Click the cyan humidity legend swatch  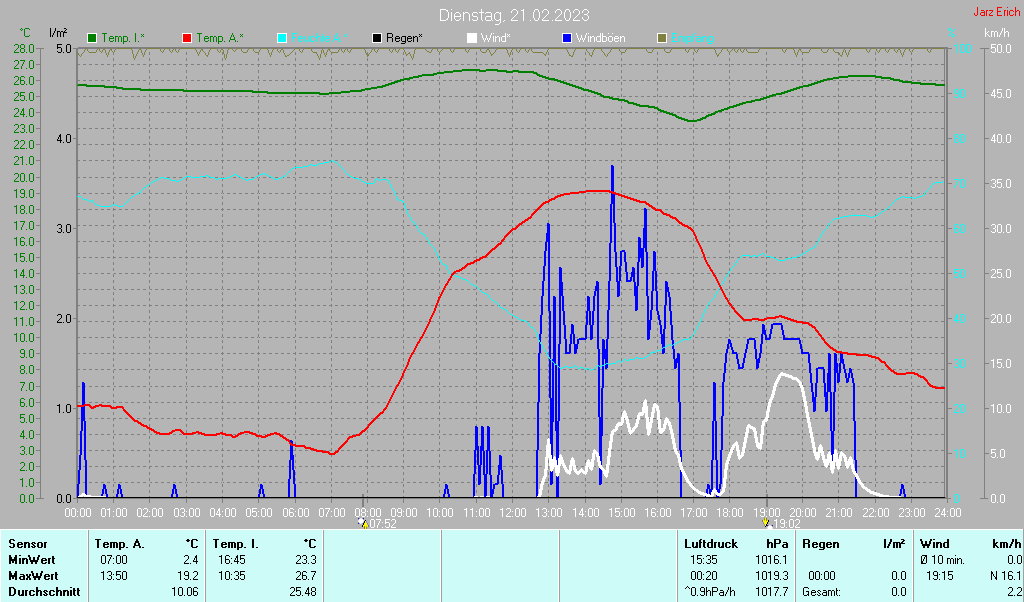pyautogui.click(x=282, y=38)
